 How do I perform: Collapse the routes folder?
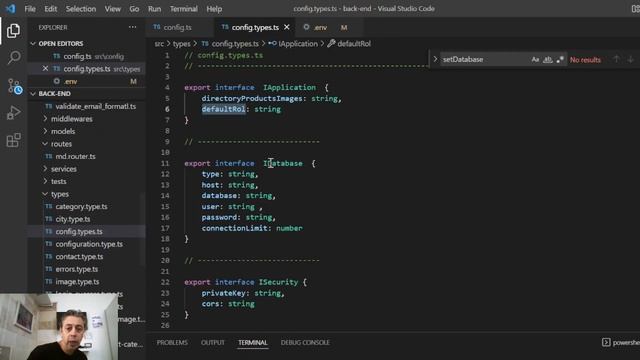pos(61,144)
